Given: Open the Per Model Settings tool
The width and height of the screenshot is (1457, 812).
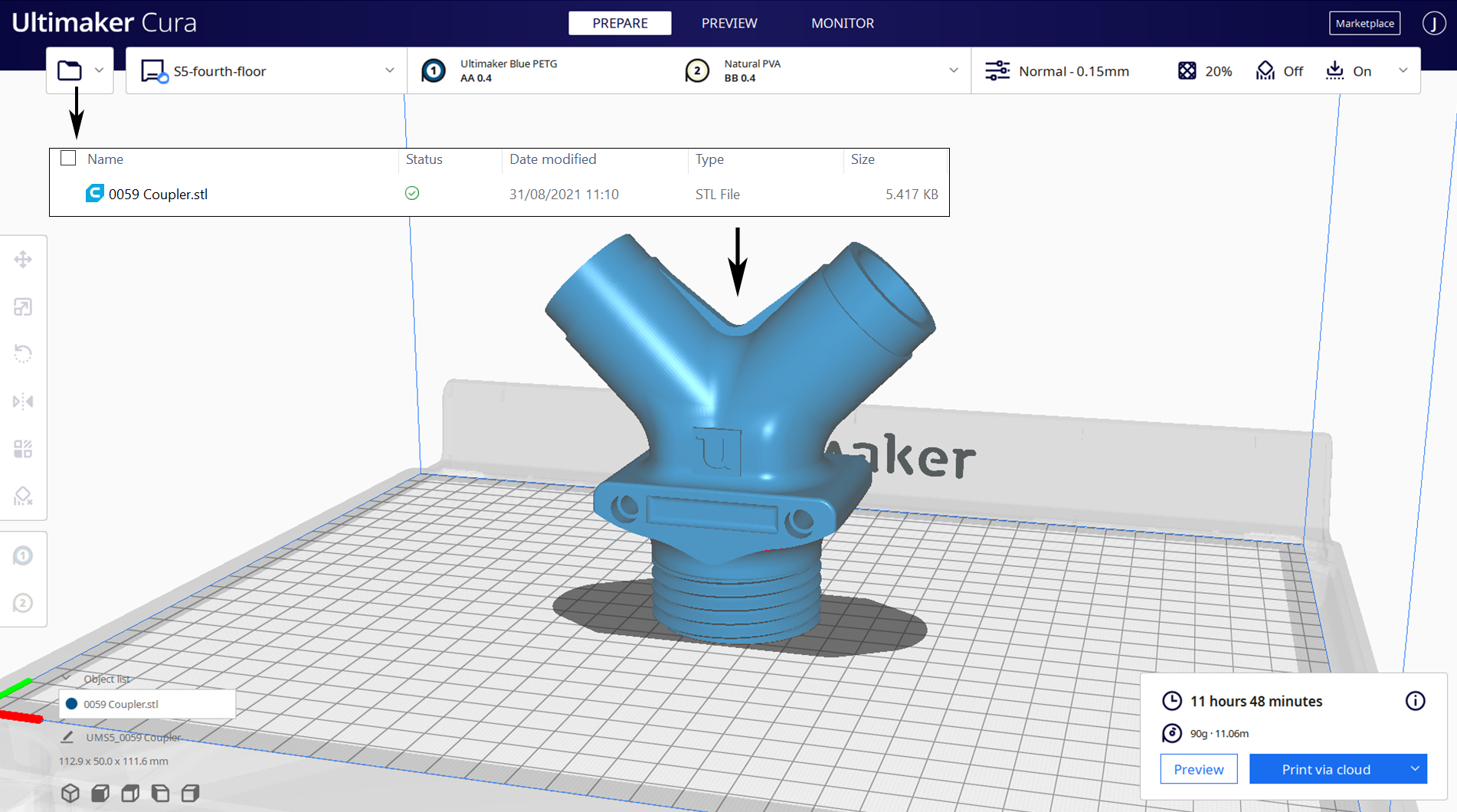Looking at the screenshot, I should click(x=23, y=449).
